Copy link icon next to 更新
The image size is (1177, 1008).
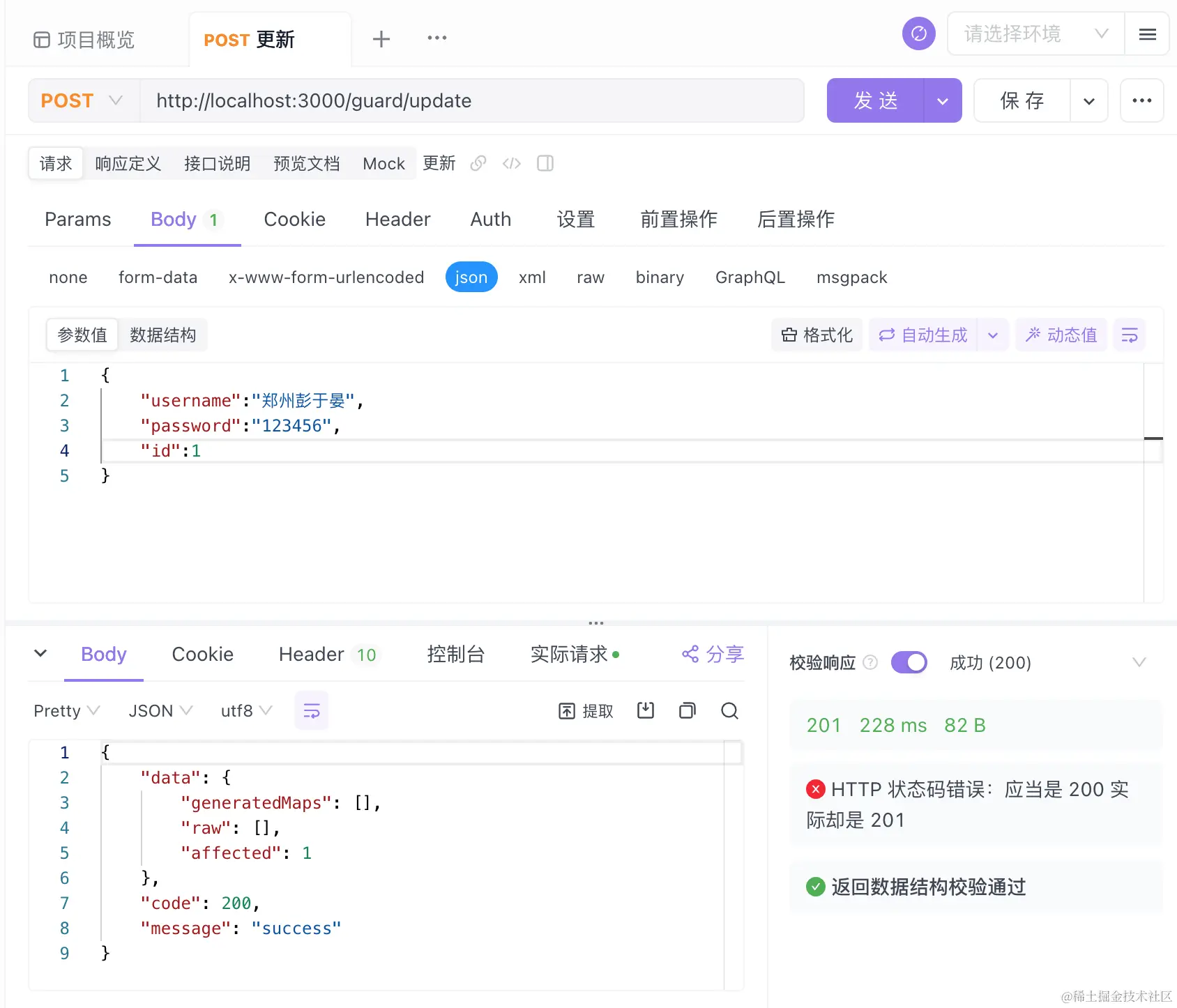click(x=478, y=163)
